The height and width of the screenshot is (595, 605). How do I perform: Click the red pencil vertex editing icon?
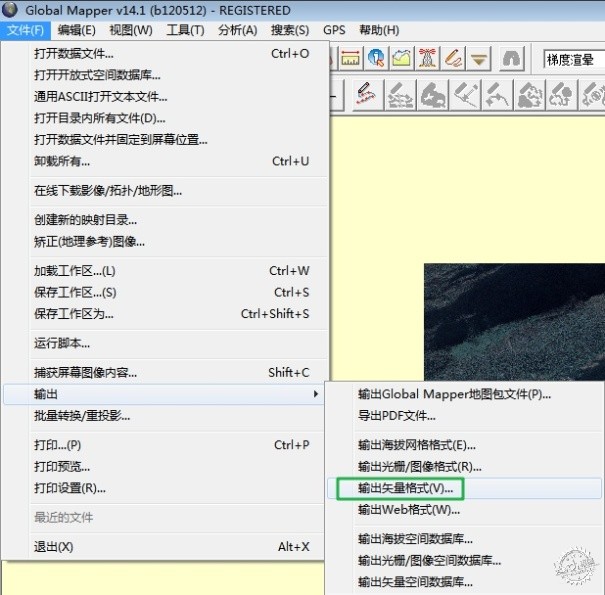coord(367,95)
